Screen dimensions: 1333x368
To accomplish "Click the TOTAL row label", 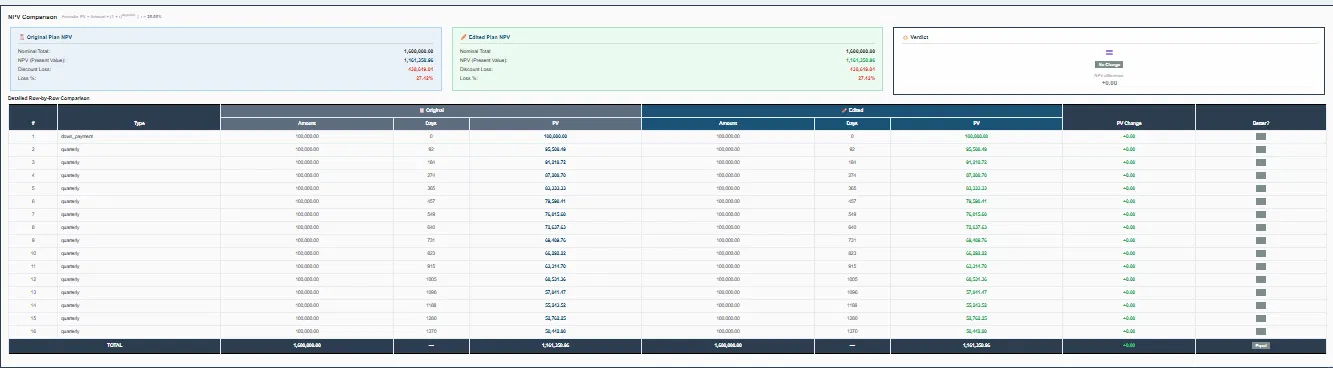I will point(115,345).
